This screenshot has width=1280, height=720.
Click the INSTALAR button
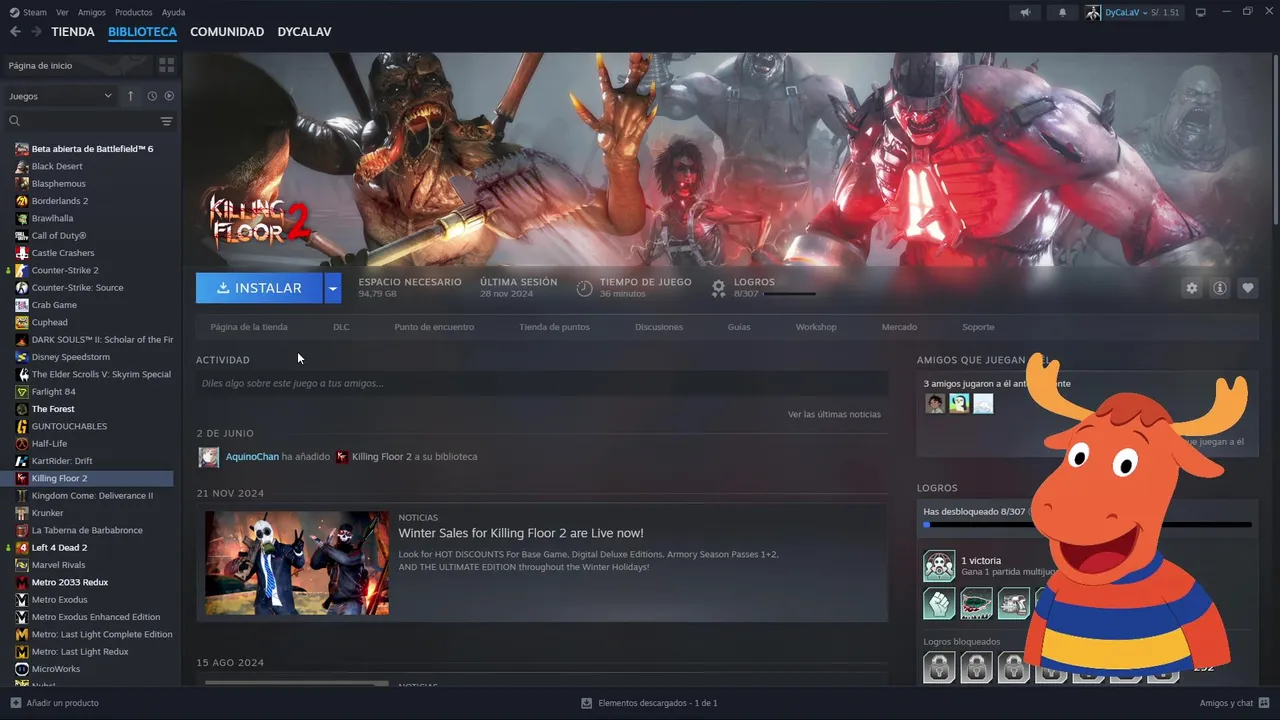point(259,288)
